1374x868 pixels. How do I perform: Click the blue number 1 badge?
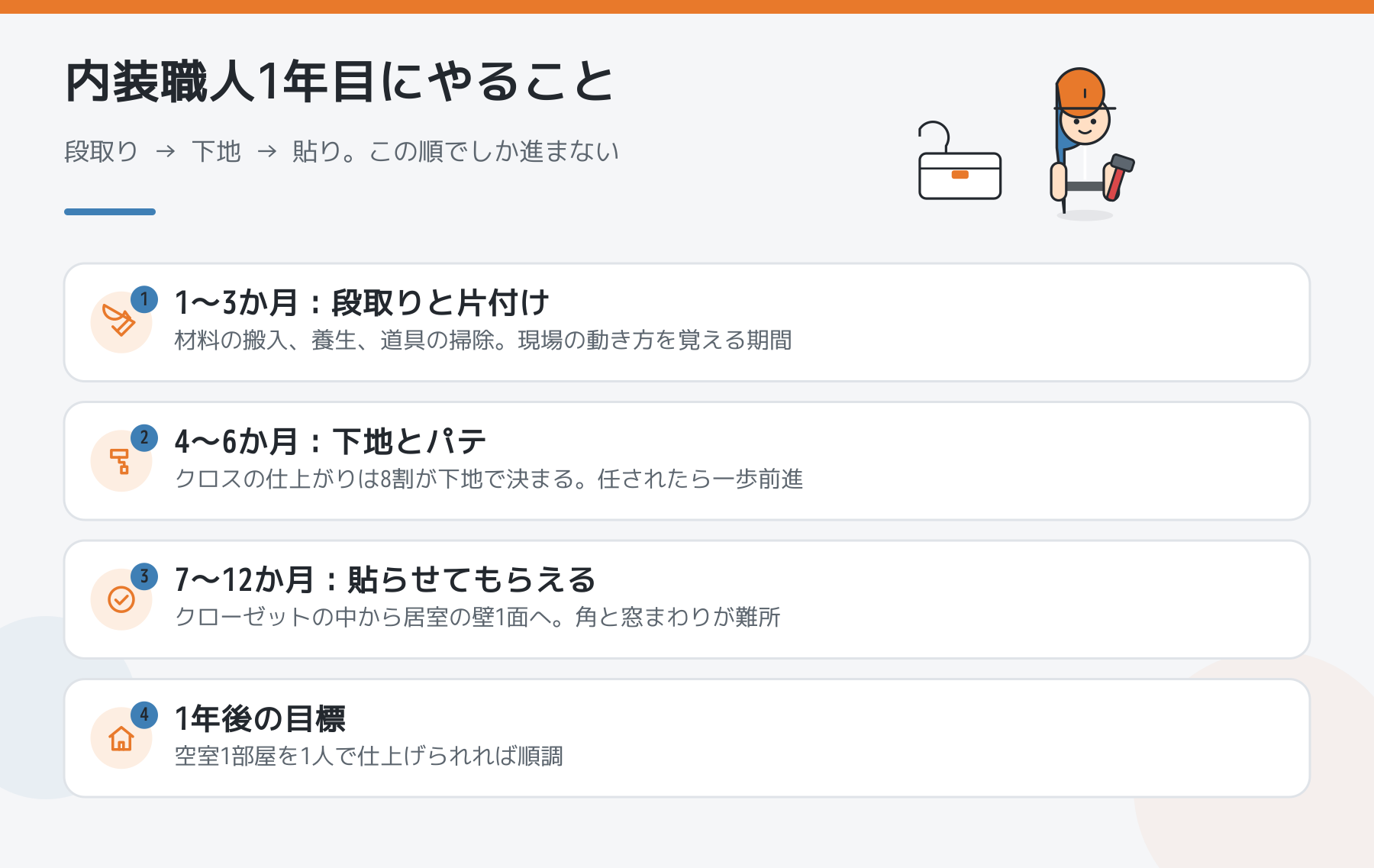144,299
